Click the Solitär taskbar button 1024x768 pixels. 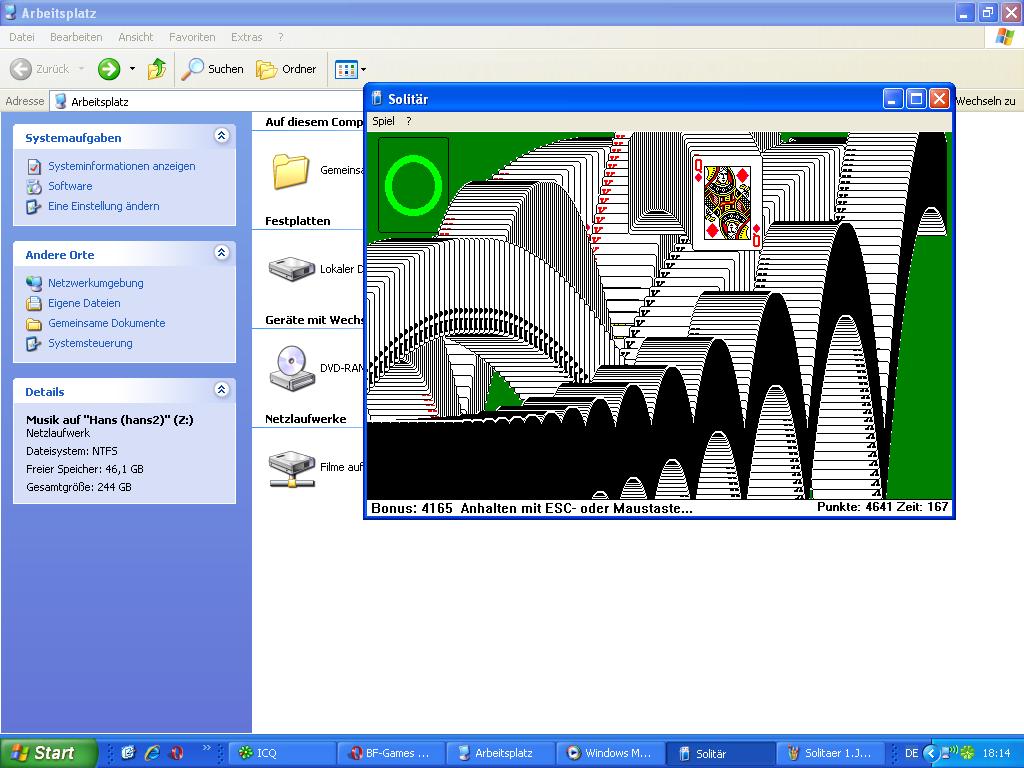coord(722,753)
